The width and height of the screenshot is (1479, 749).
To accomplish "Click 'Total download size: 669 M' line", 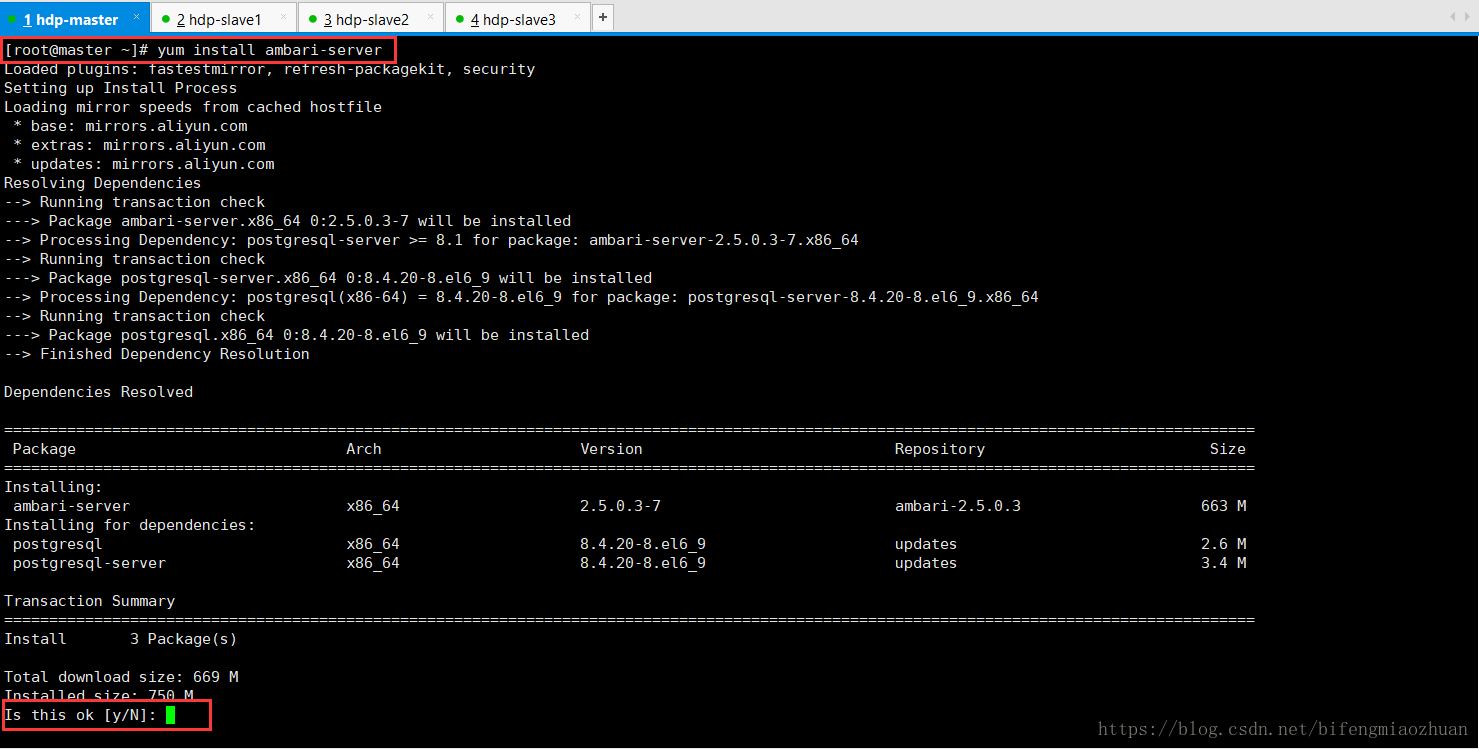I will click(x=121, y=677).
